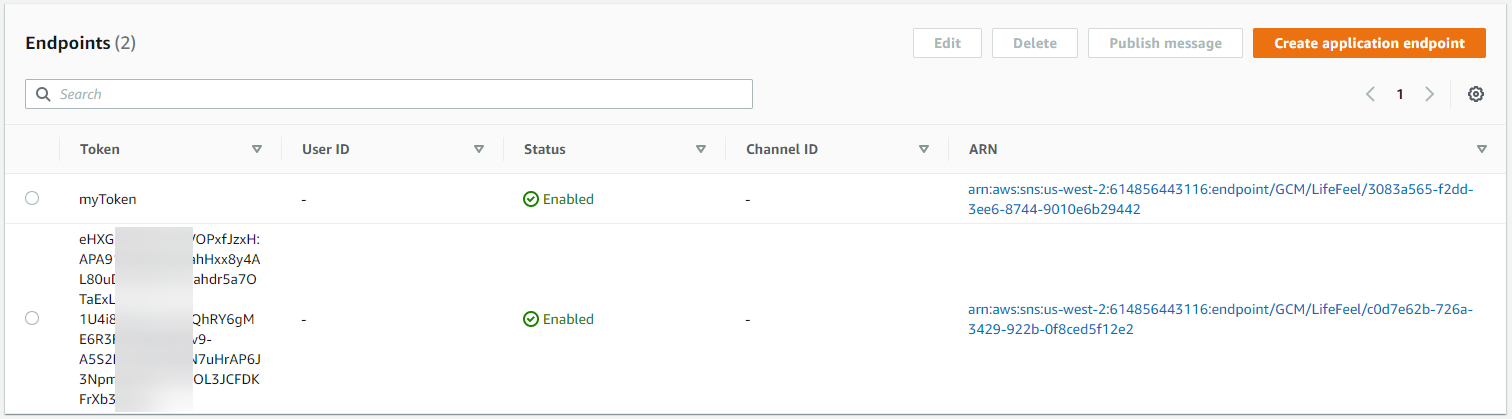Select the second endpoint's radio button
This screenshot has width=1512, height=419.
point(32,318)
